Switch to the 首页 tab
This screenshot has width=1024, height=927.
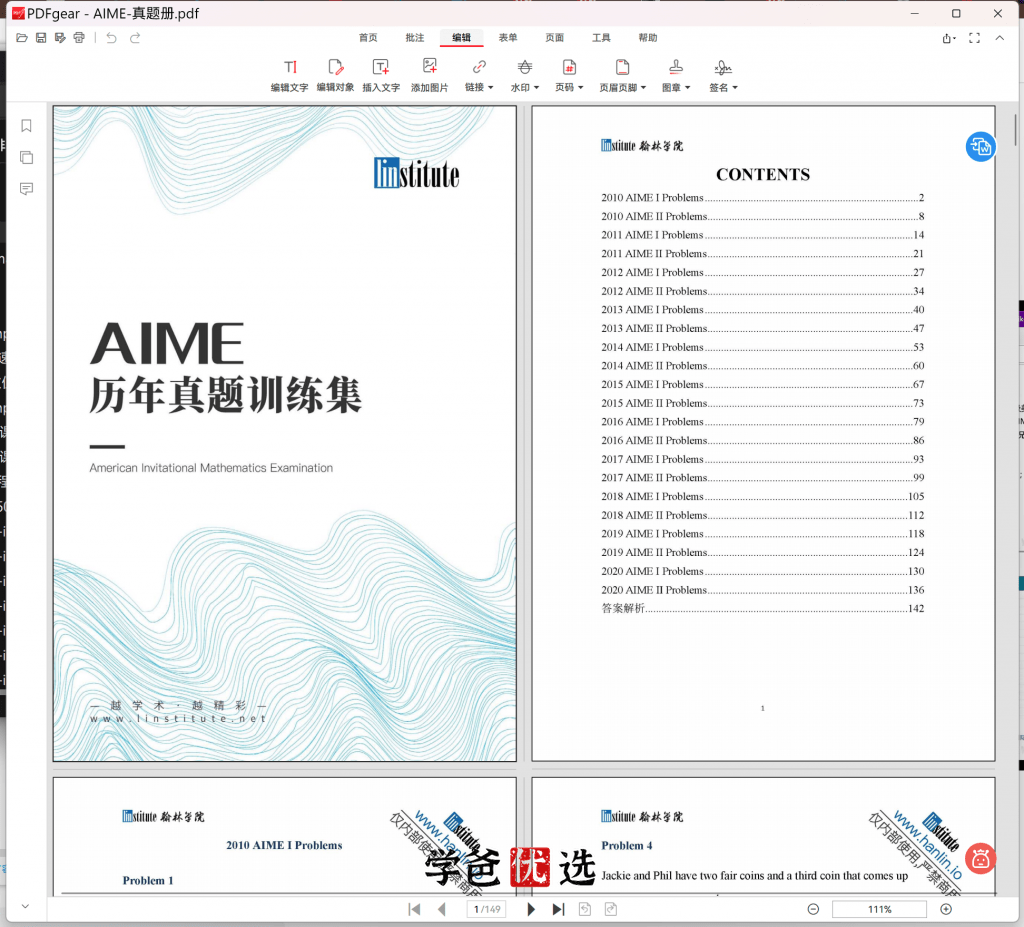coord(368,38)
